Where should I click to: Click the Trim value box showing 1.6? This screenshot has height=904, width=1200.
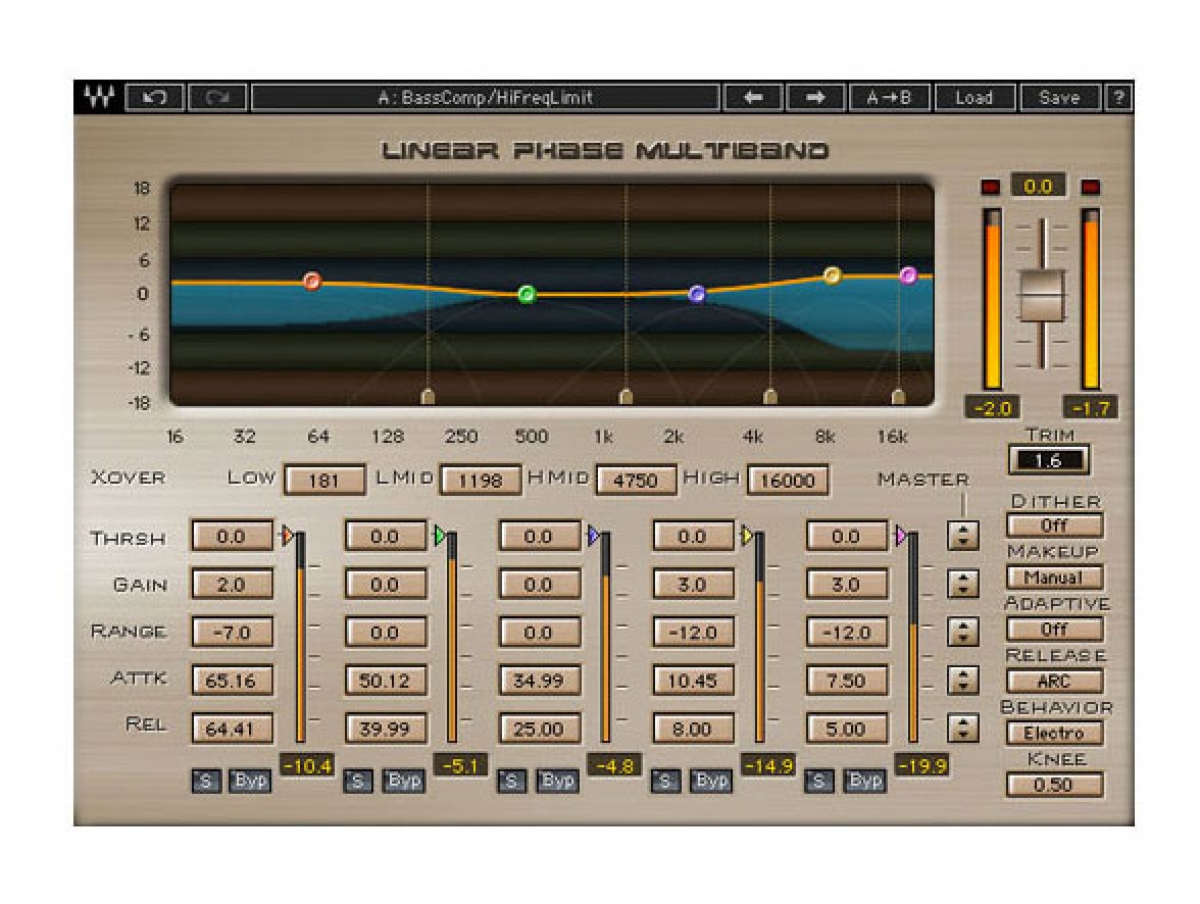point(1049,461)
